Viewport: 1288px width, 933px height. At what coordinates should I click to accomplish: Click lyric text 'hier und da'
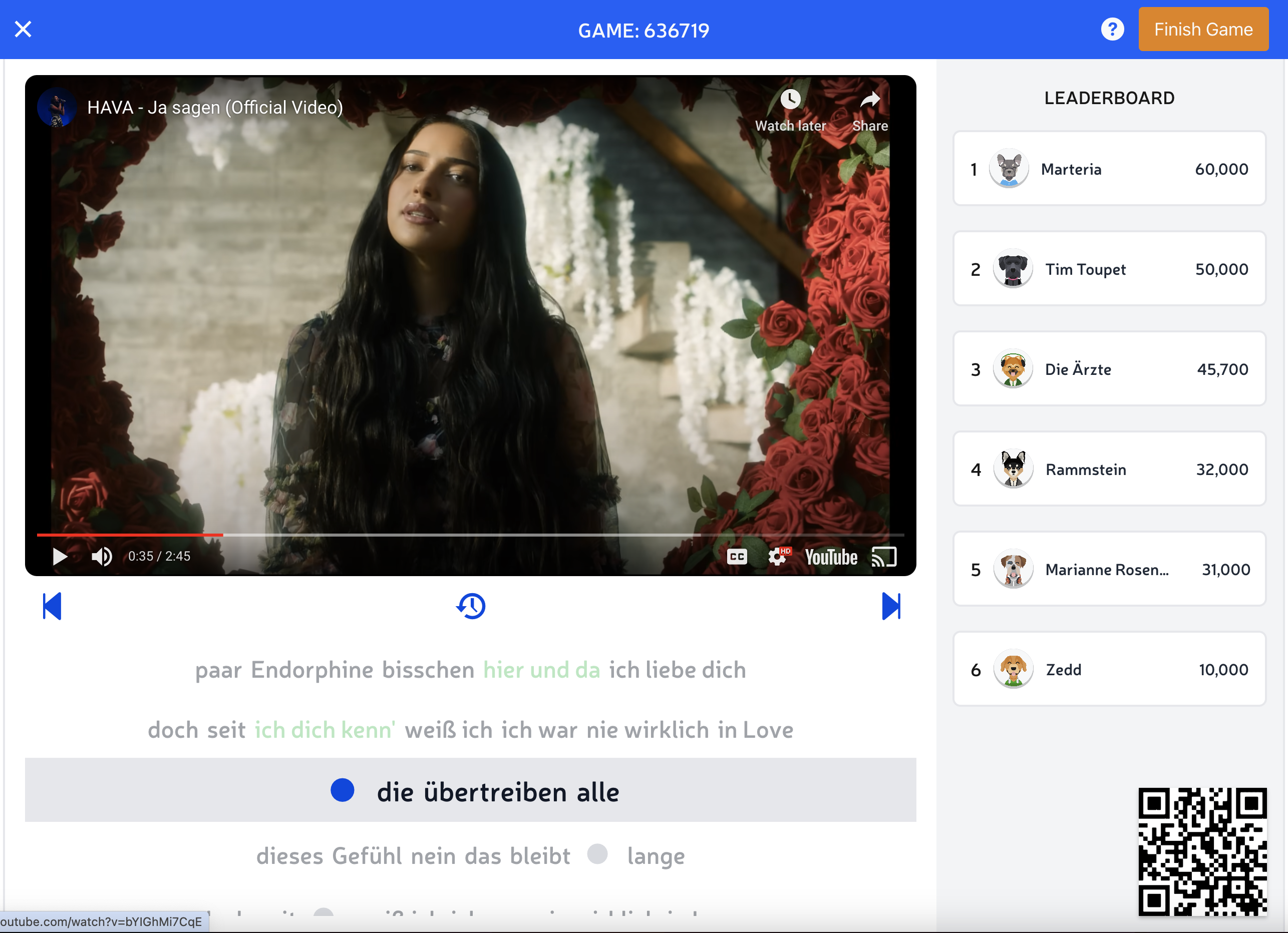[x=541, y=670]
